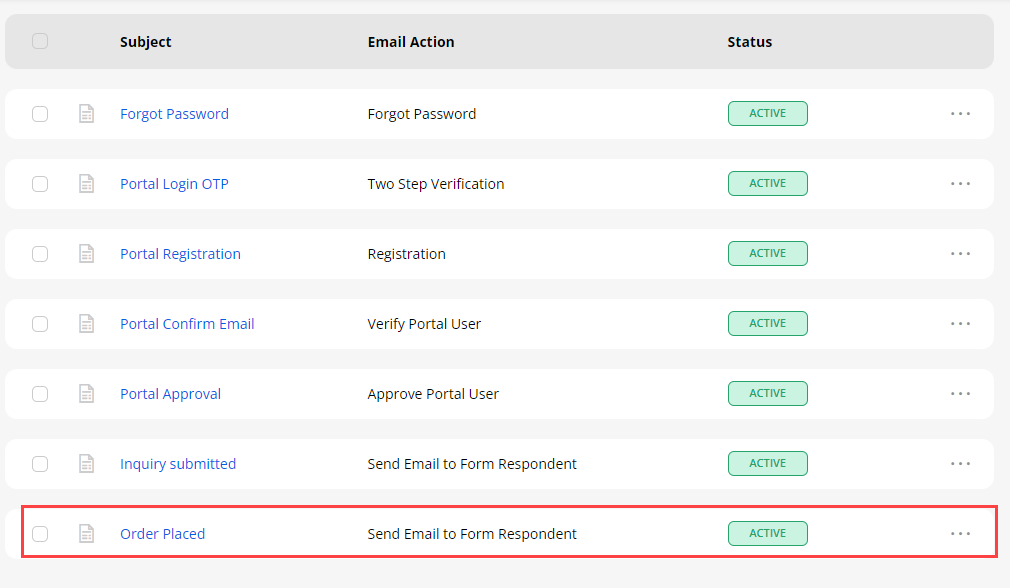Screen dimensions: 1010x588
Task: Expand actions menu for Portal Confirm Email
Action: [960, 324]
